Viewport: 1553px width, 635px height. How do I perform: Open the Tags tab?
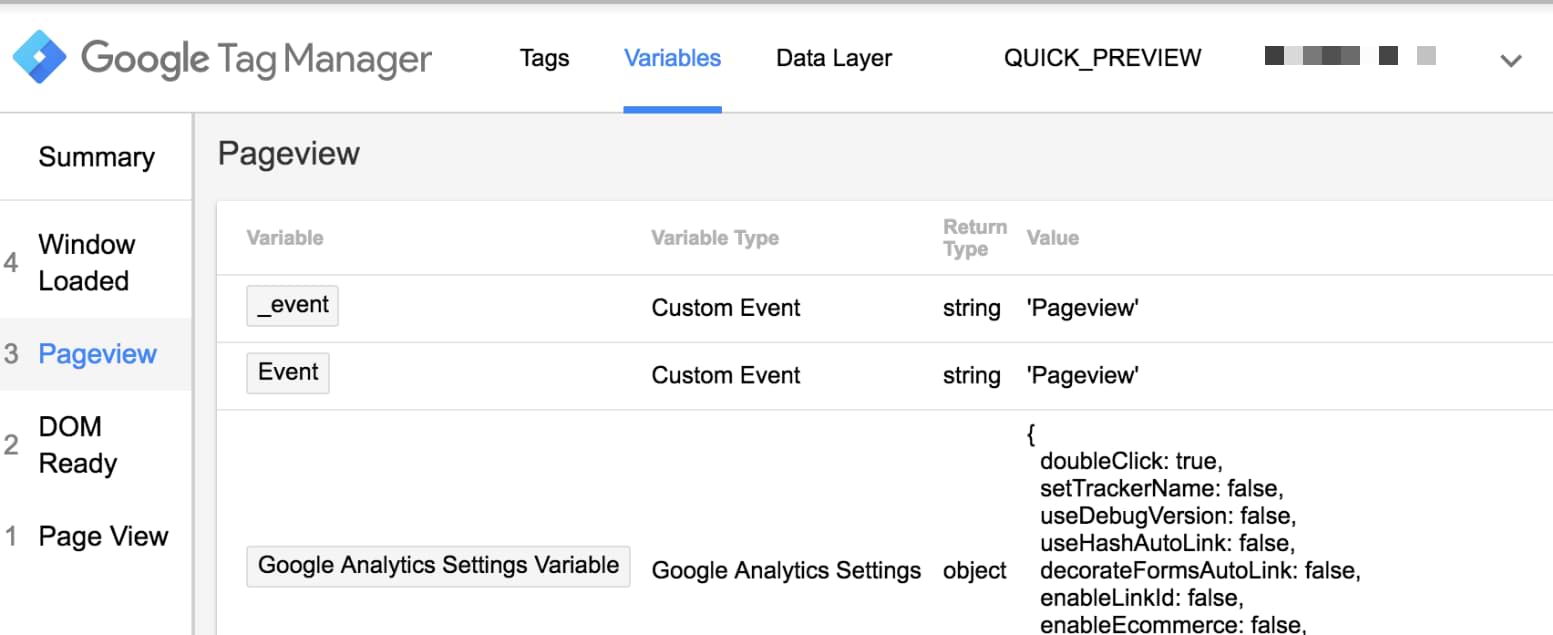tap(544, 58)
